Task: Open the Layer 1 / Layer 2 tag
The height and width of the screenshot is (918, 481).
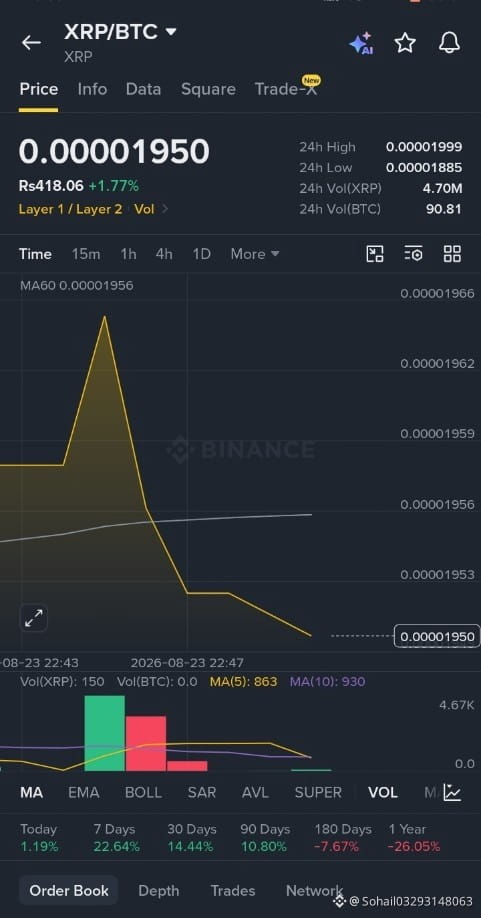Action: tap(70, 209)
